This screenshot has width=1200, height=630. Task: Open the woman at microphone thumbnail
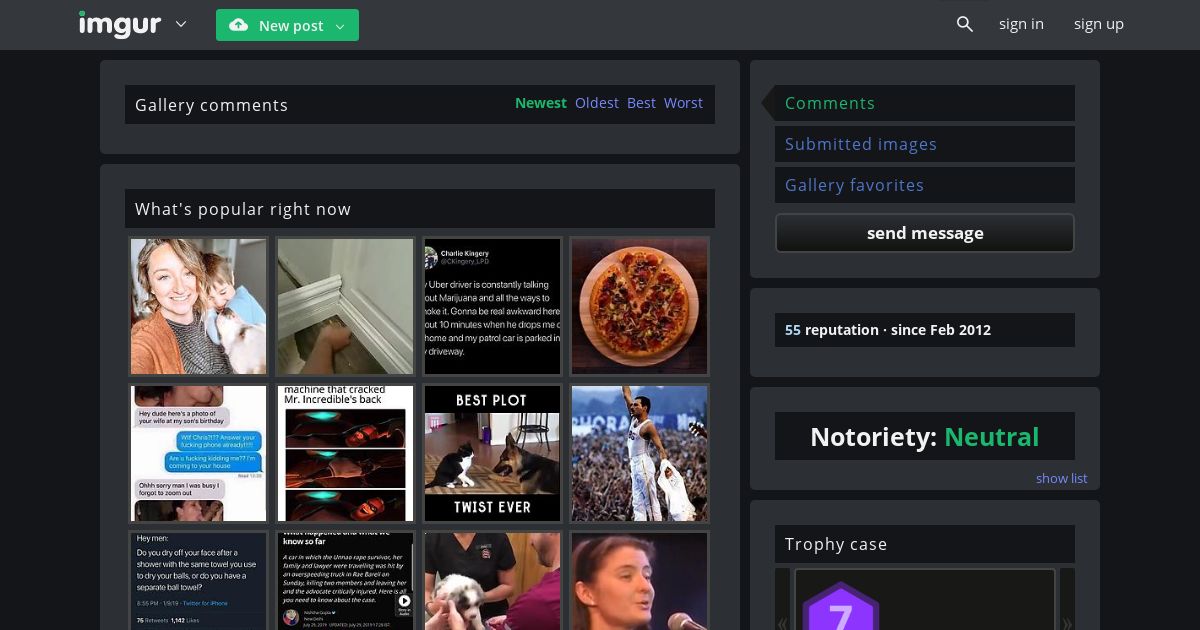click(x=639, y=580)
